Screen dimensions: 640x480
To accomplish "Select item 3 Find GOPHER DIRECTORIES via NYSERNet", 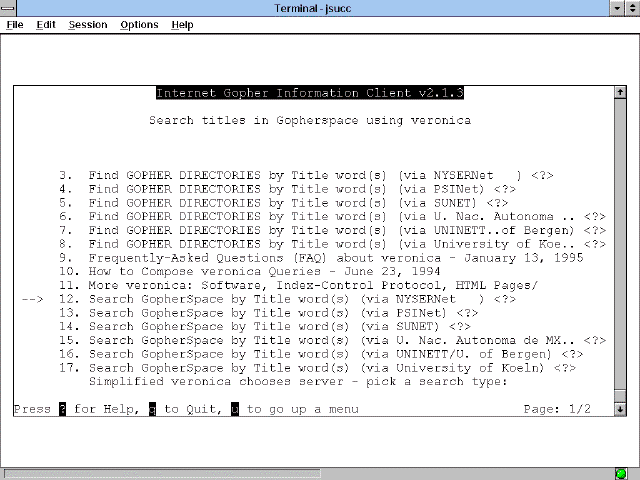I will (306, 176).
